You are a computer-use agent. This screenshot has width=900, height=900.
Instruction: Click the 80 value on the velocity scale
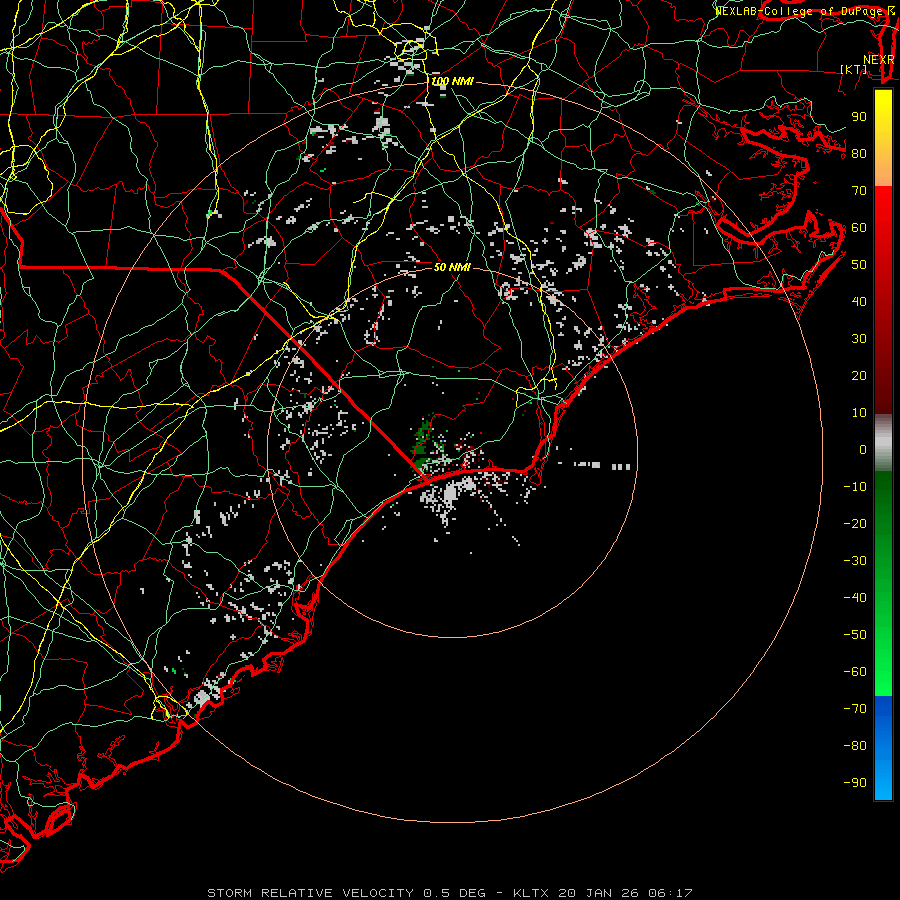click(x=859, y=154)
